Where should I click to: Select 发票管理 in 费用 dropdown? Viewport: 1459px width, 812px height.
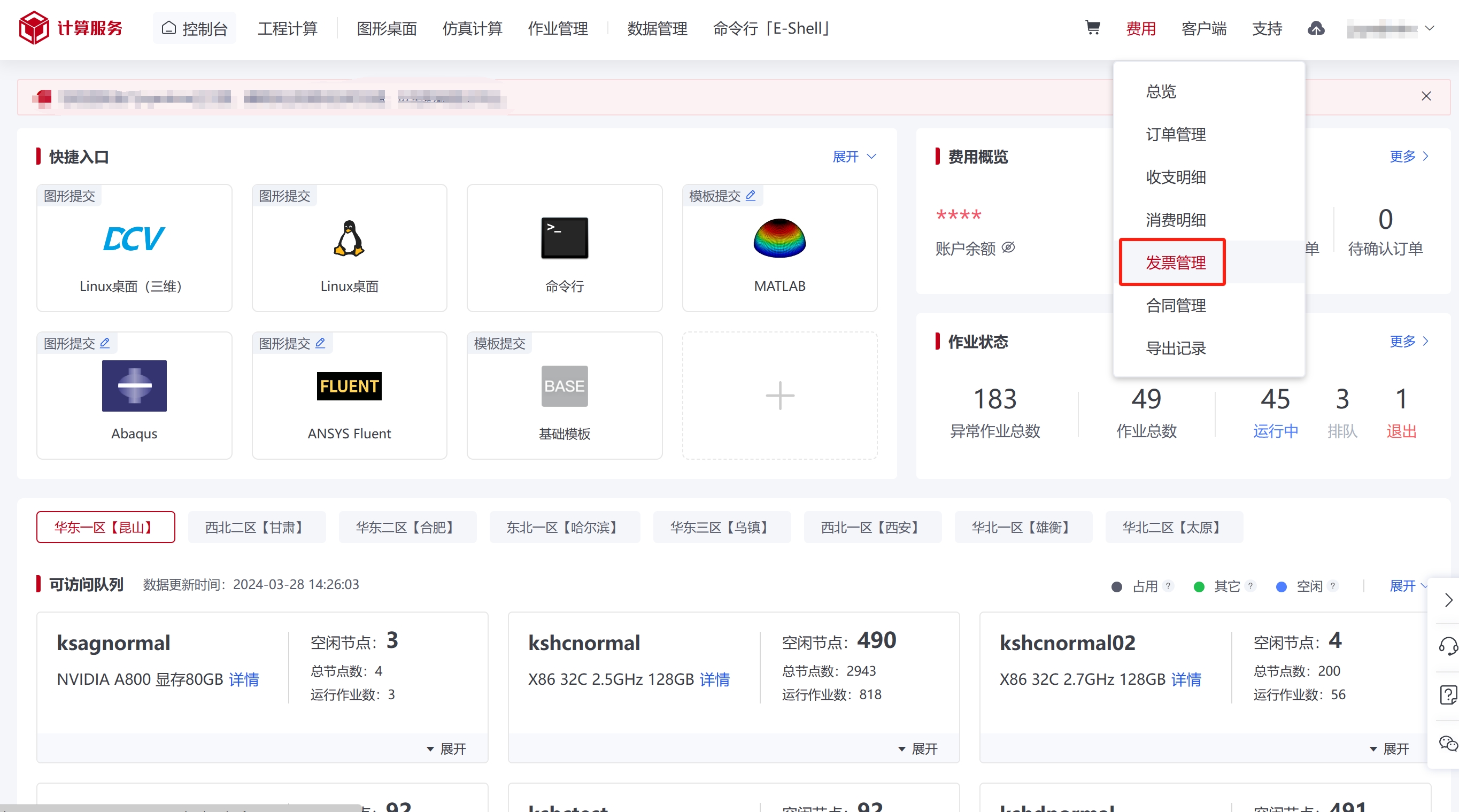(x=1209, y=262)
